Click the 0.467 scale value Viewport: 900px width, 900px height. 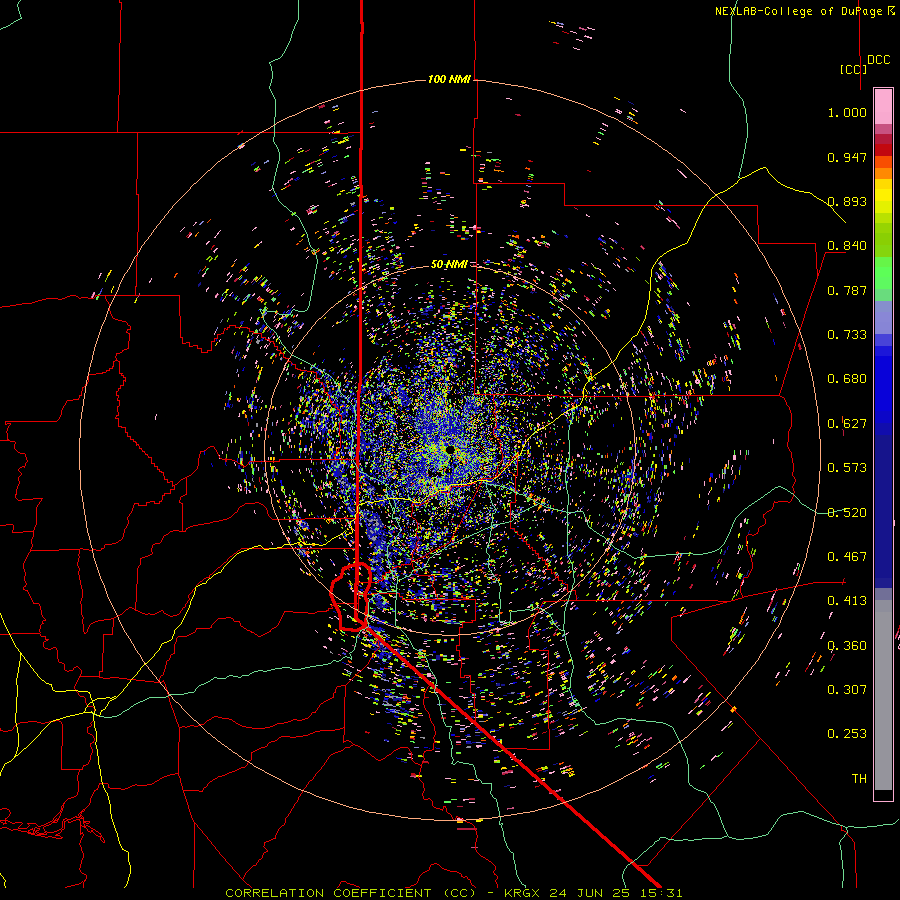[x=847, y=557]
